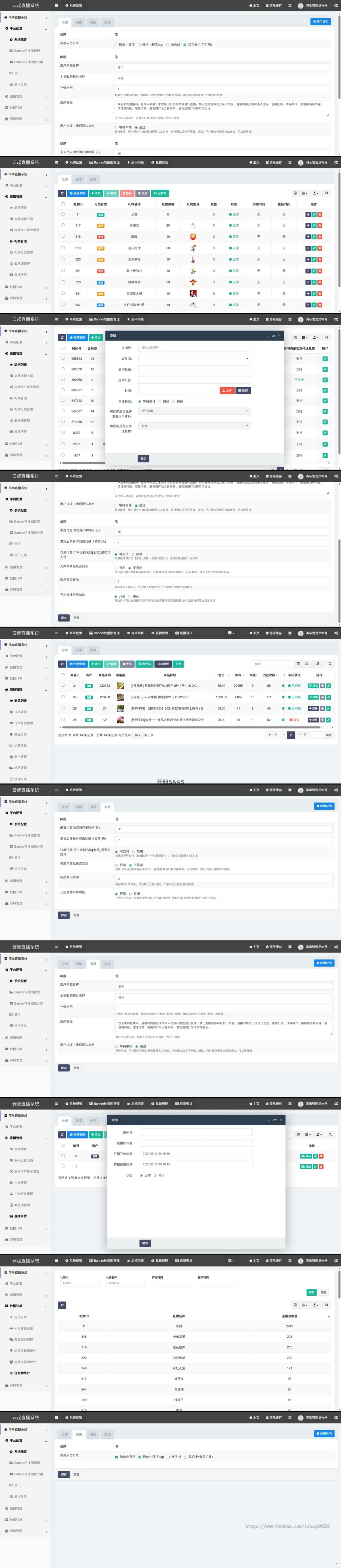Open the 允许查看 dropdown
Image resolution: width=341 pixels, height=1568 pixels.
click(194, 411)
